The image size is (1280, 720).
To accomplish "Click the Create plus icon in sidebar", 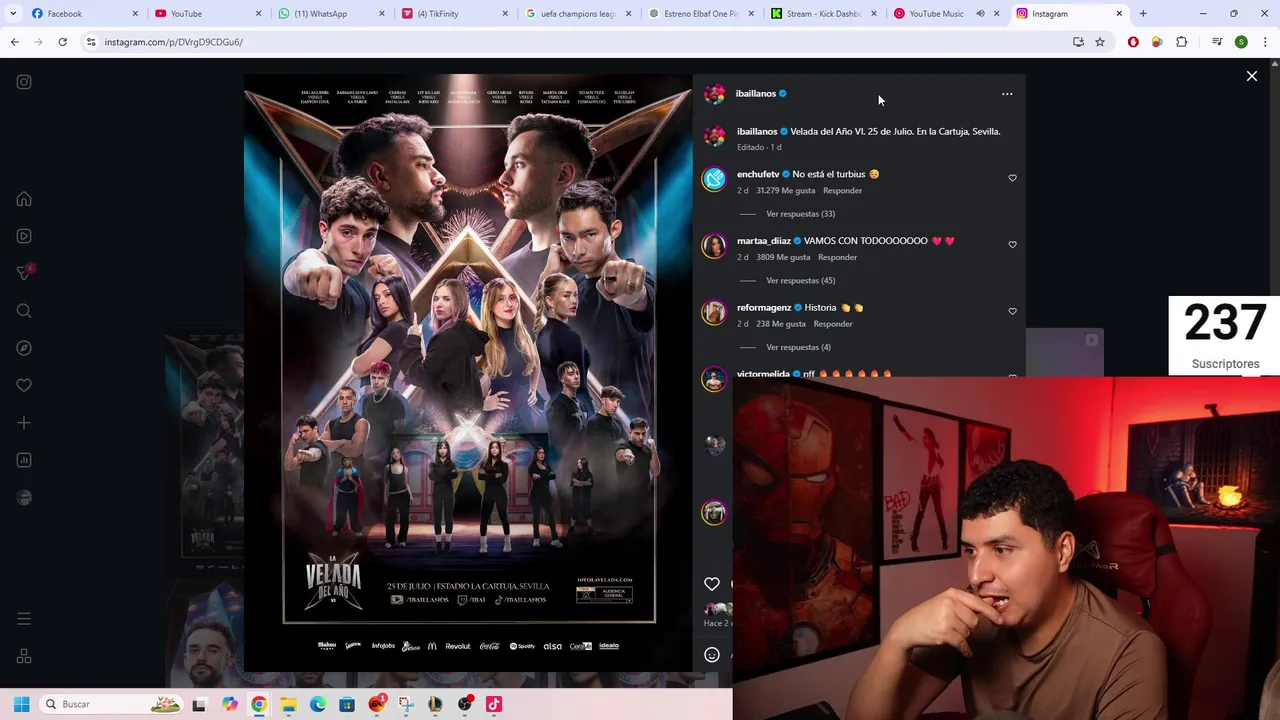I will coord(24,423).
